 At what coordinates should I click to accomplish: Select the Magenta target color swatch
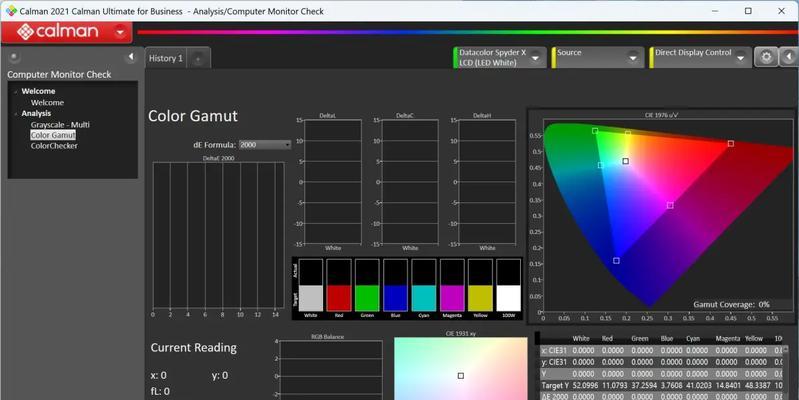pos(452,298)
